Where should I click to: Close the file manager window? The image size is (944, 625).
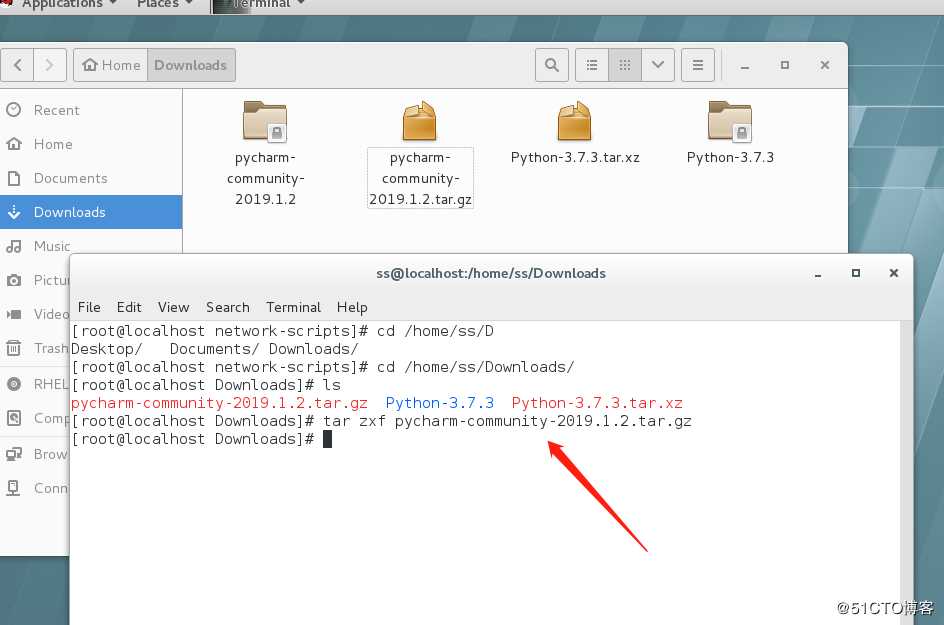pos(825,65)
